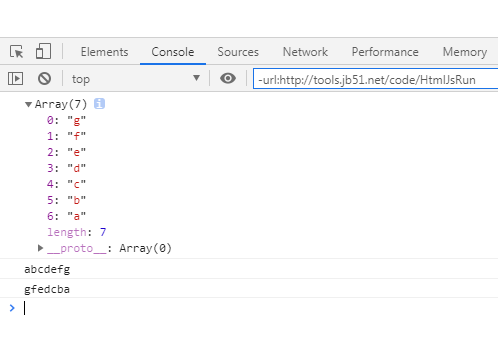
Task: Open the Network tab
Action: (x=305, y=52)
